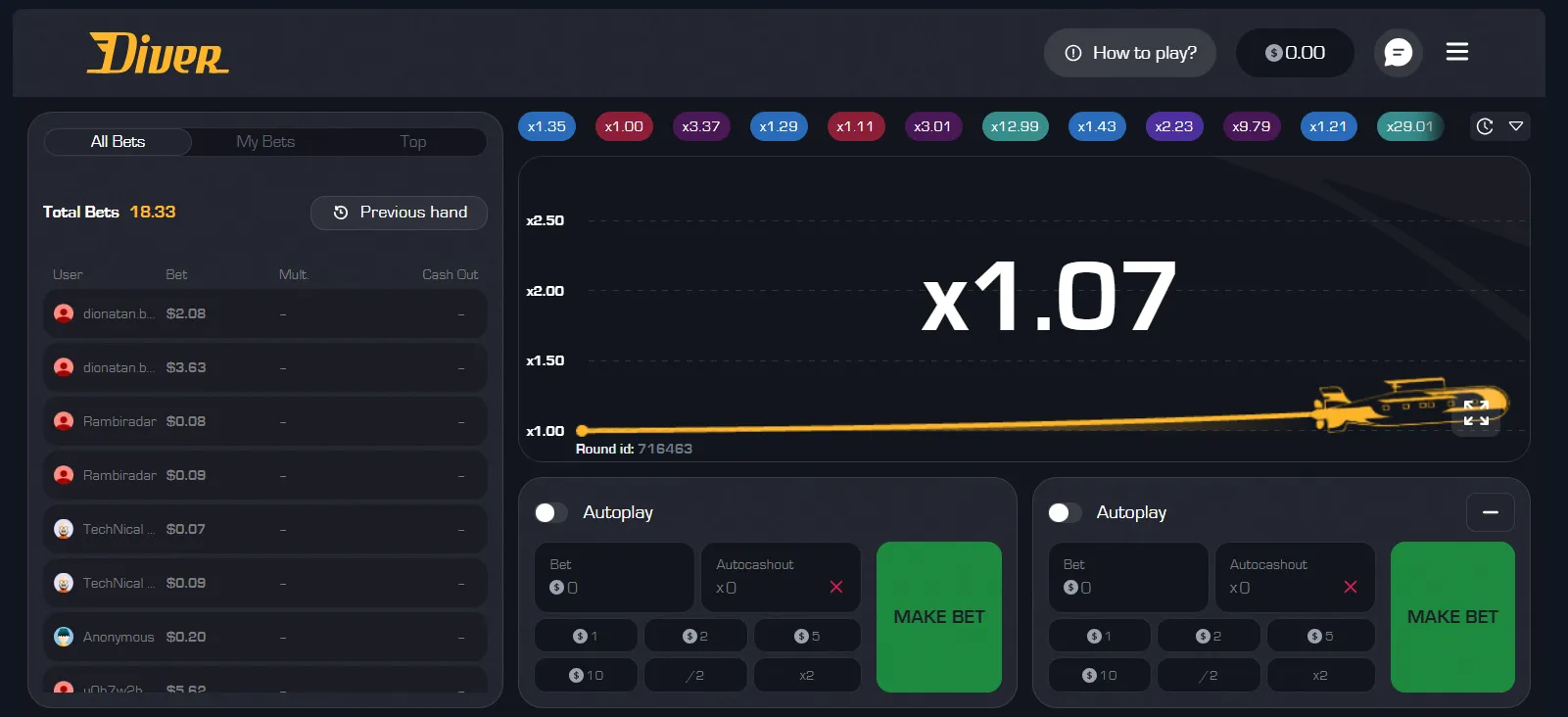Halve bet with /2 in right panel
The width and height of the screenshot is (1568, 717).
pyautogui.click(x=1209, y=675)
